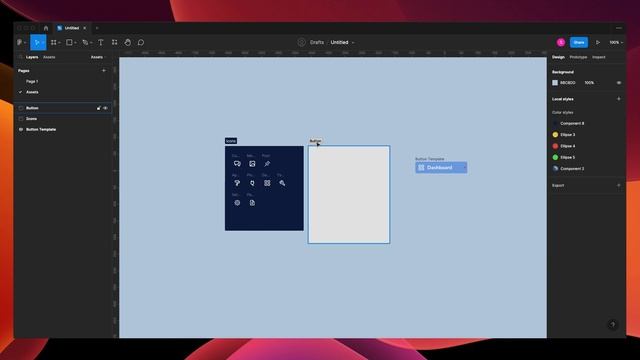Click the image icon in Icons frame

click(252, 164)
